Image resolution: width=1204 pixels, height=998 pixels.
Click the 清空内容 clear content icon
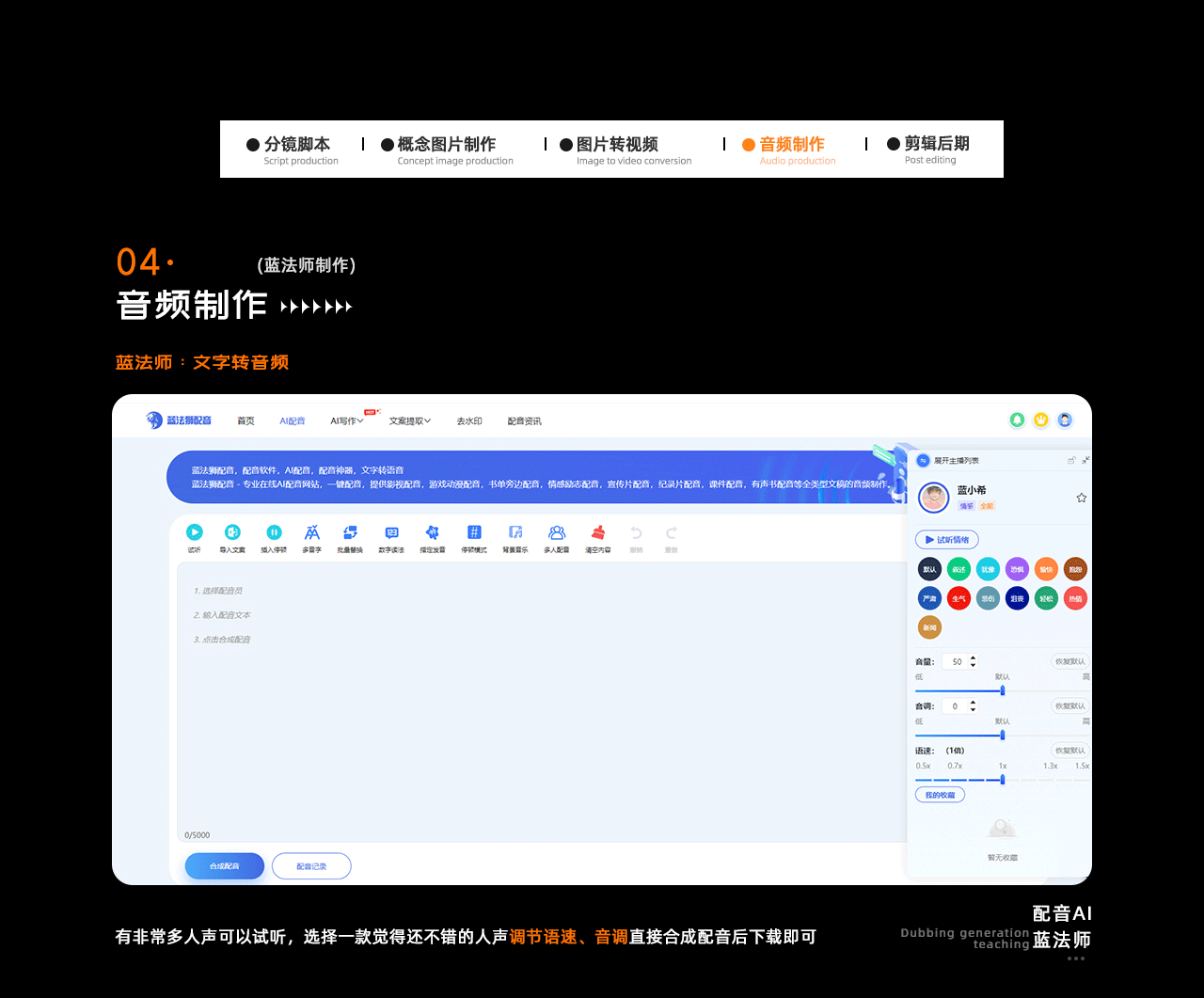(598, 532)
